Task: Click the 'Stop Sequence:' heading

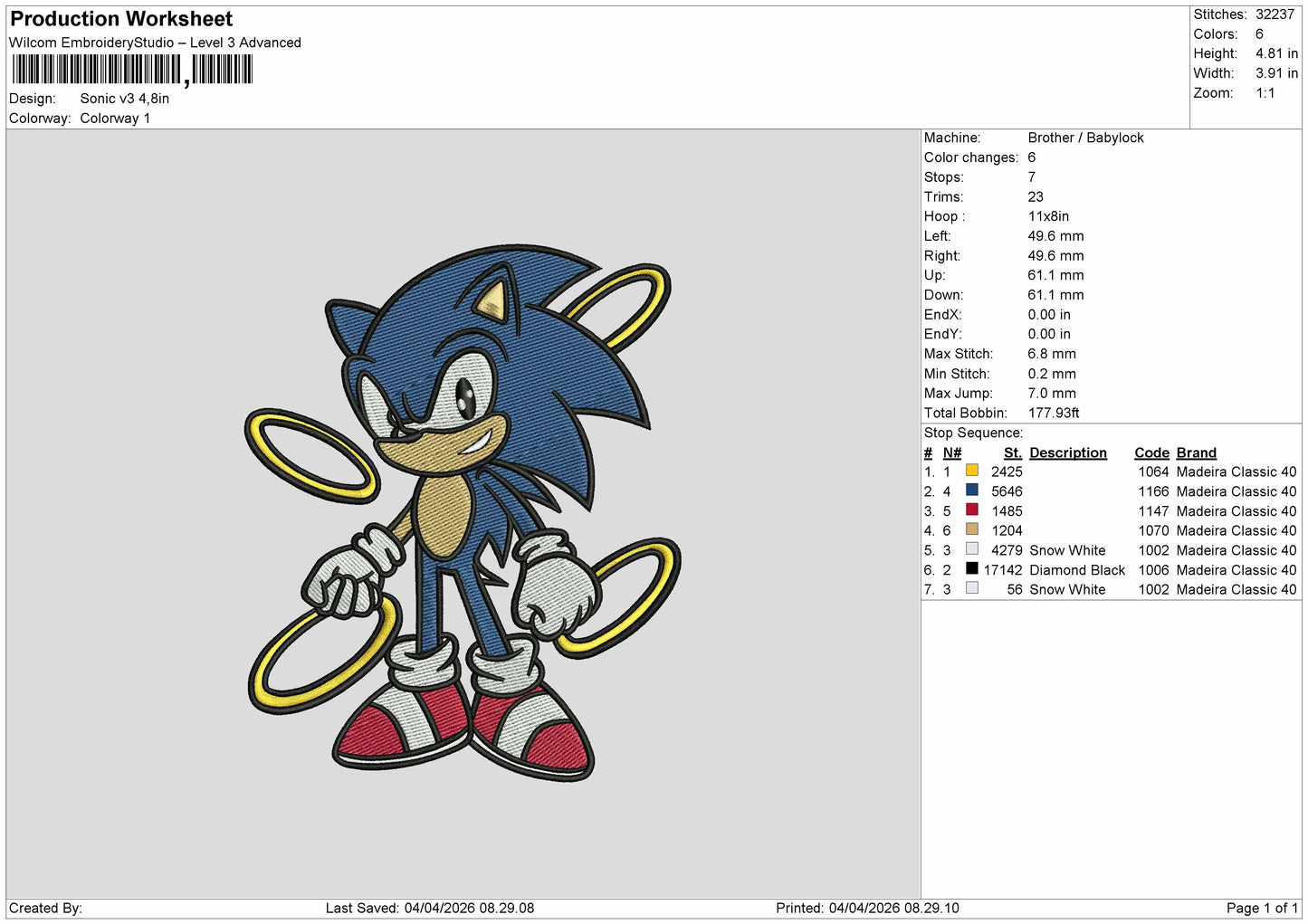Action: pos(973,433)
